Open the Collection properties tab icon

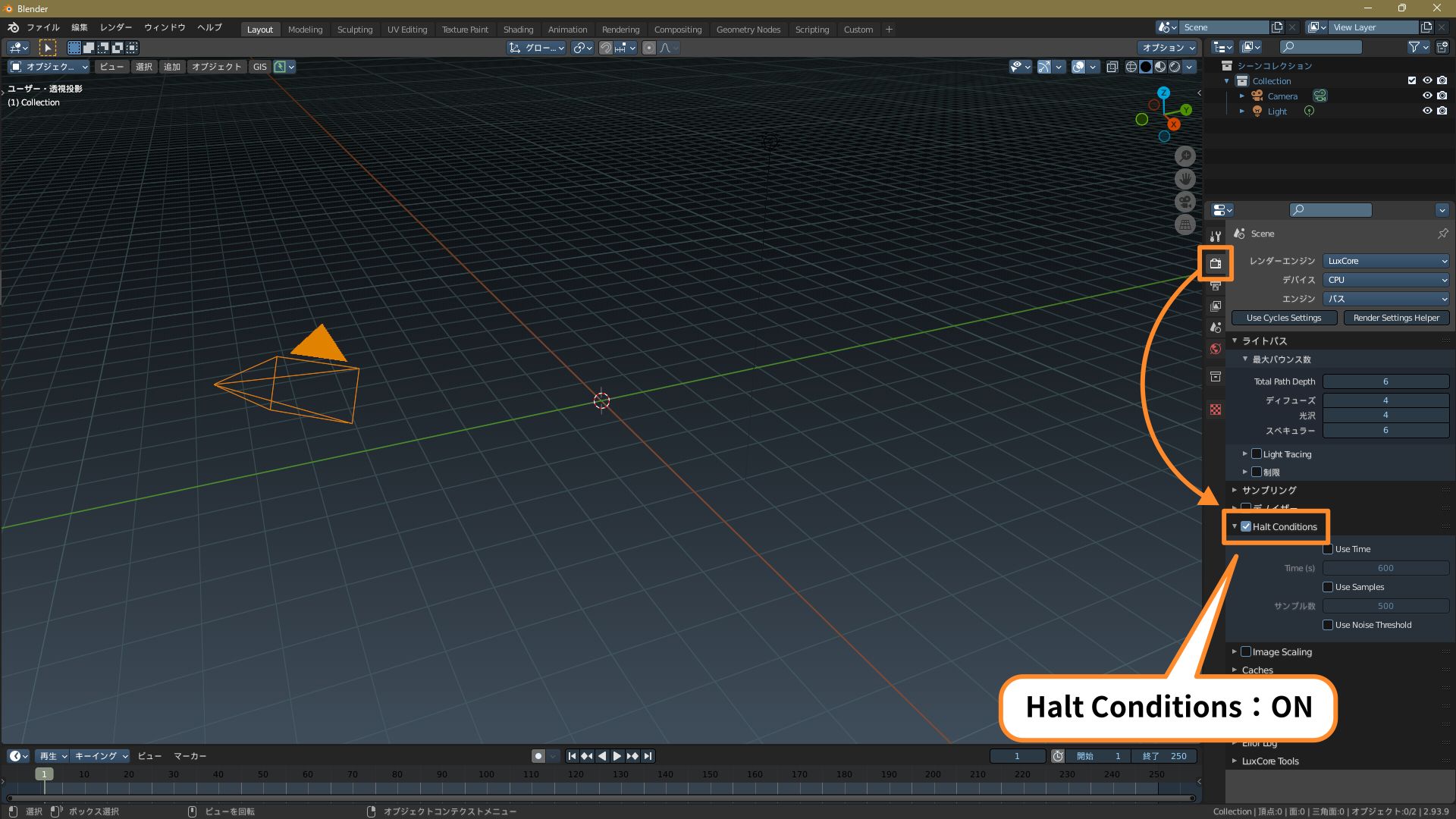click(x=1216, y=377)
